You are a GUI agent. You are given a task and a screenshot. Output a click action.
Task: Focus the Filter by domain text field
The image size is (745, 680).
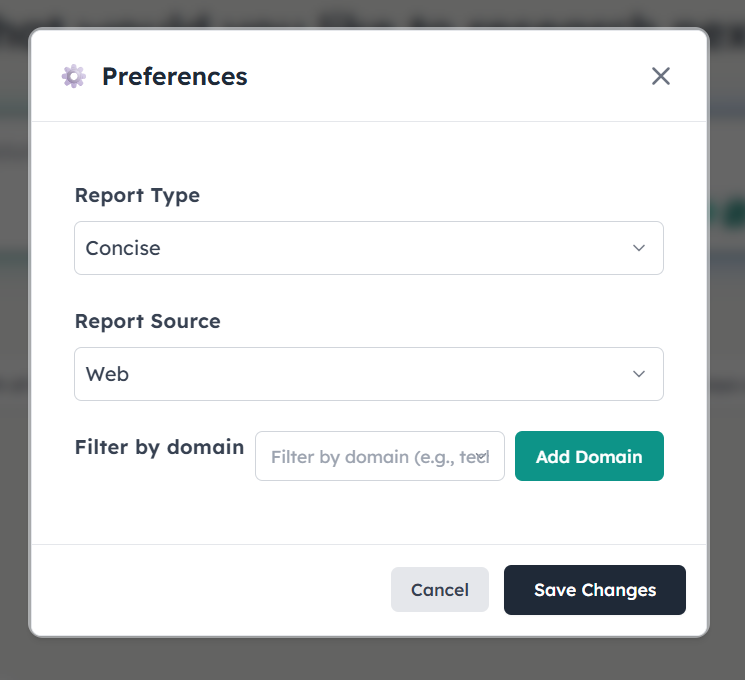pyautogui.click(x=370, y=456)
